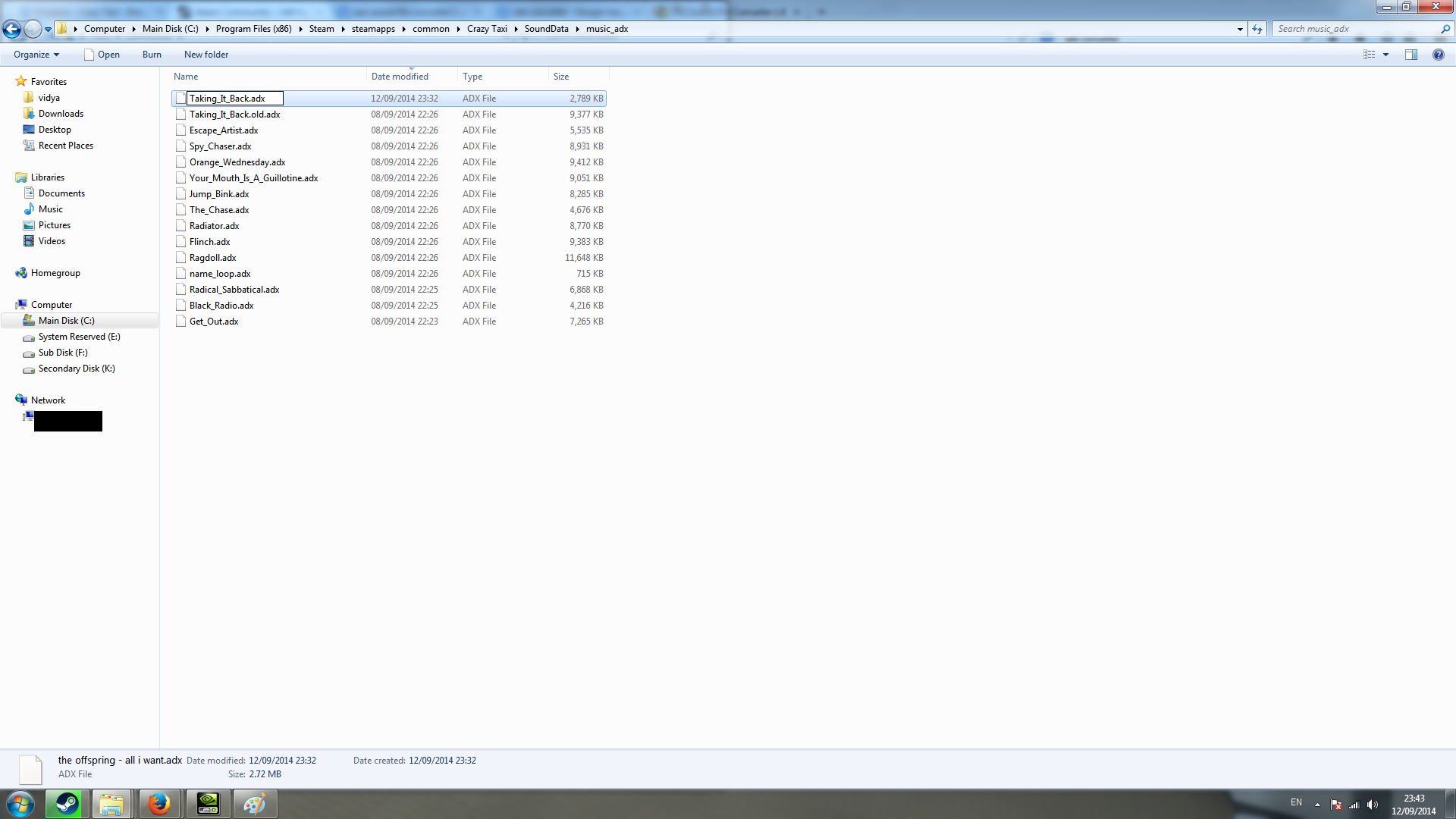This screenshot has height=819, width=1456.
Task: Click the refresh address bar icon
Action: (1257, 29)
